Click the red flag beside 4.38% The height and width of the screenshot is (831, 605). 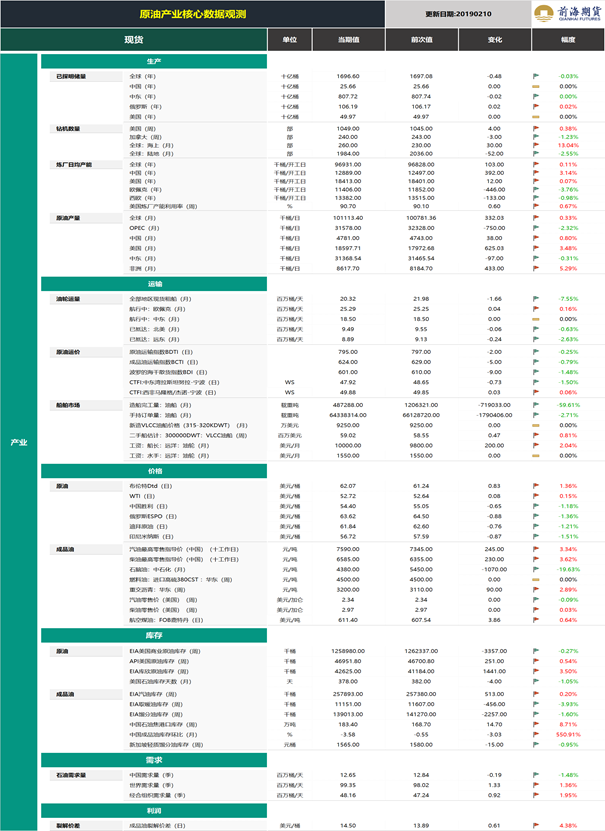coord(536,826)
